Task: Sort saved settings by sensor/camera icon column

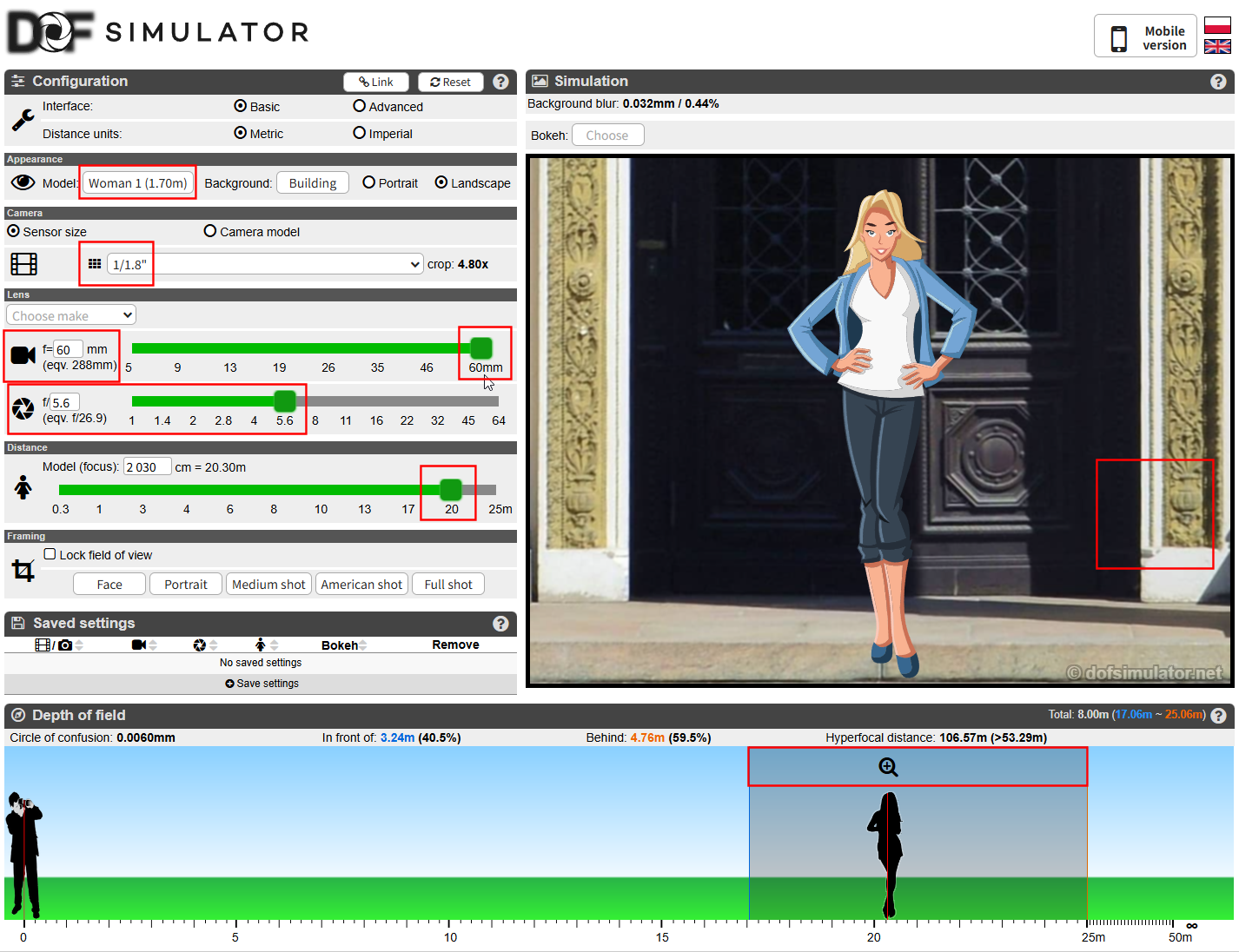Action: [x=59, y=645]
